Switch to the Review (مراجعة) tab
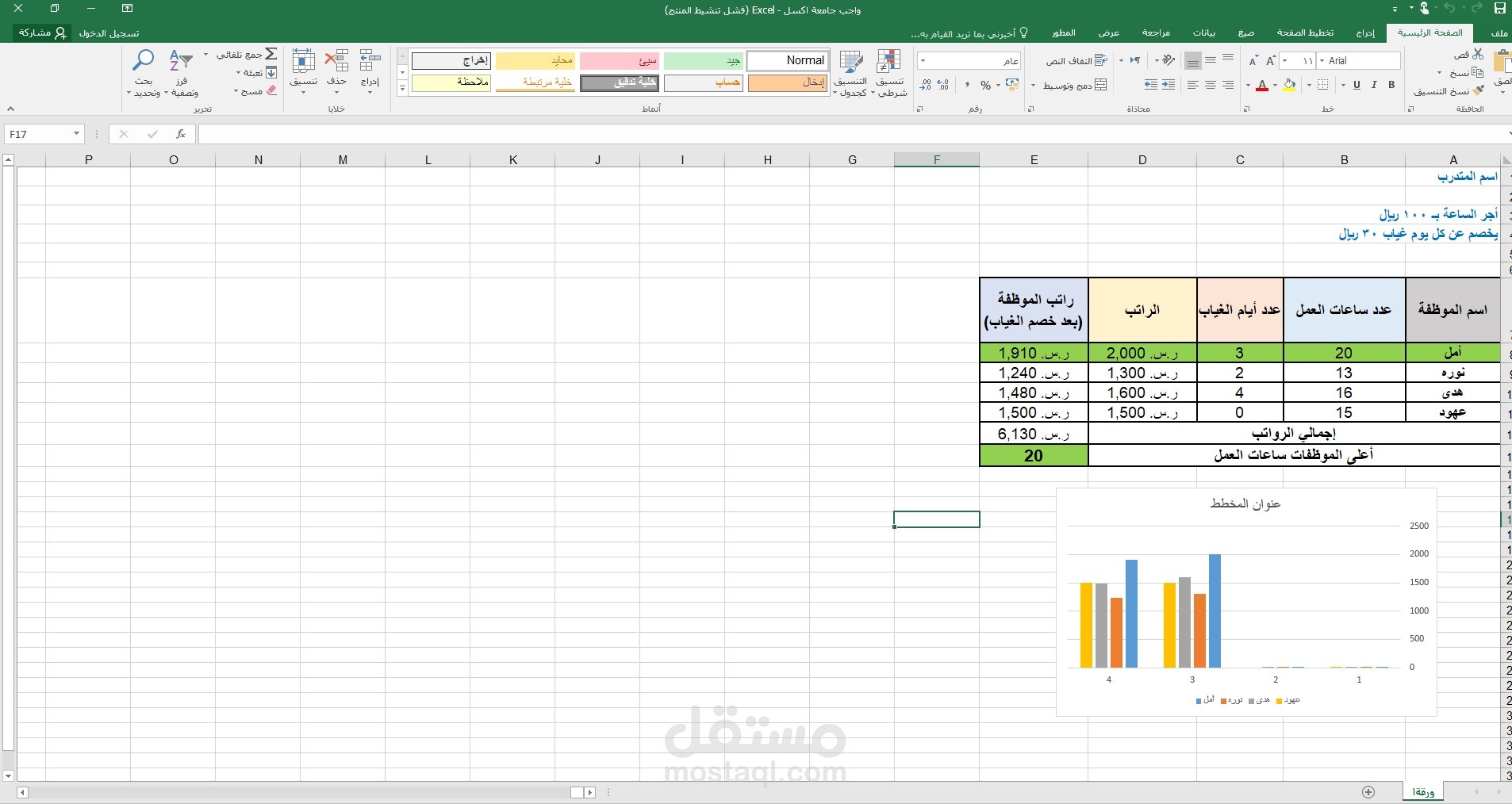The height and width of the screenshot is (804, 1512). coord(1156,33)
